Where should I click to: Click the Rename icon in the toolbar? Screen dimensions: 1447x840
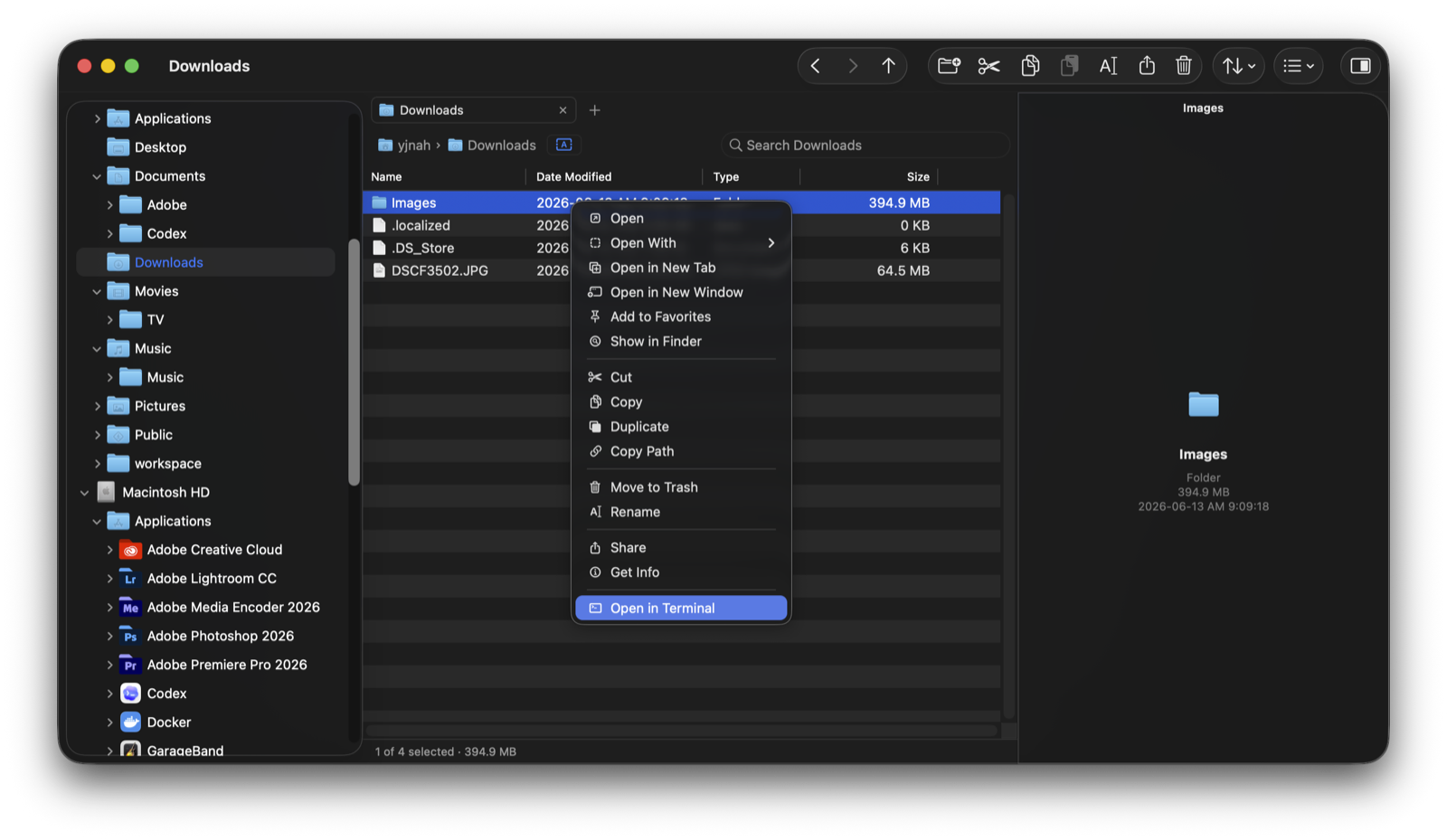[1108, 66]
